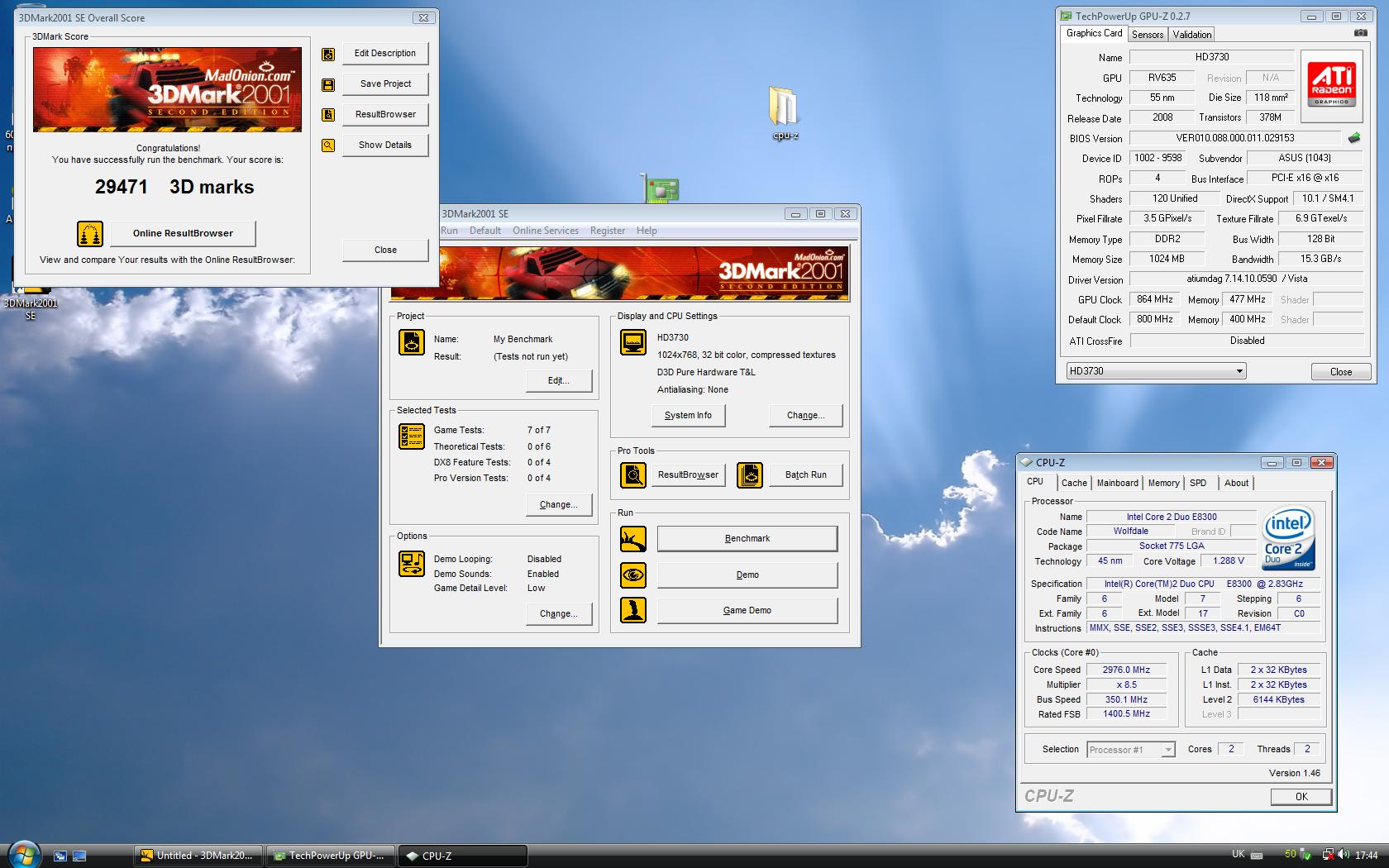Click the Pro Tools ResultBrowser magnifier icon
This screenshot has height=868, width=1389.
point(633,475)
